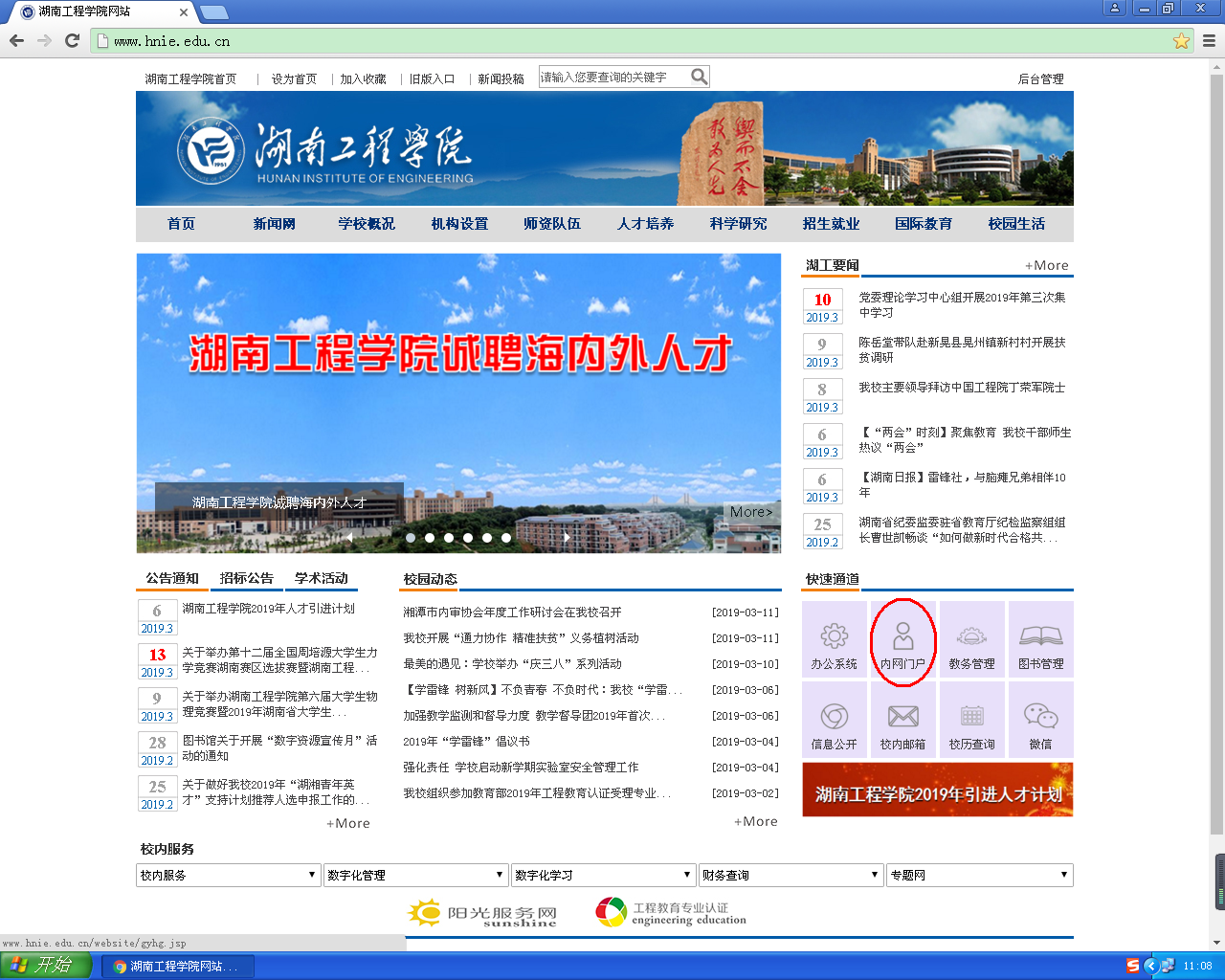
Task: Expand the 专题网 dropdown
Action: tap(980, 875)
